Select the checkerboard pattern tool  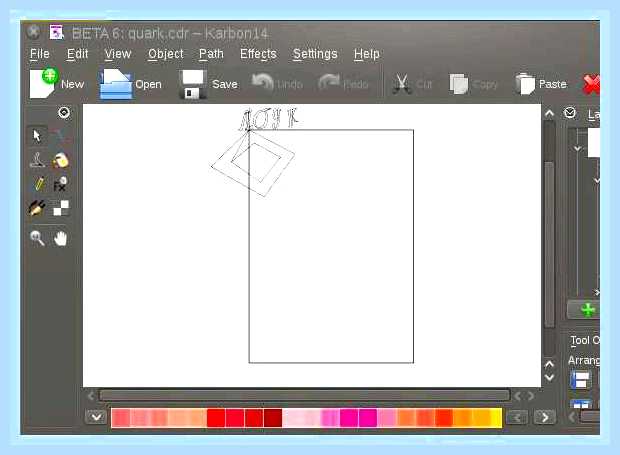pyautogui.click(x=60, y=208)
